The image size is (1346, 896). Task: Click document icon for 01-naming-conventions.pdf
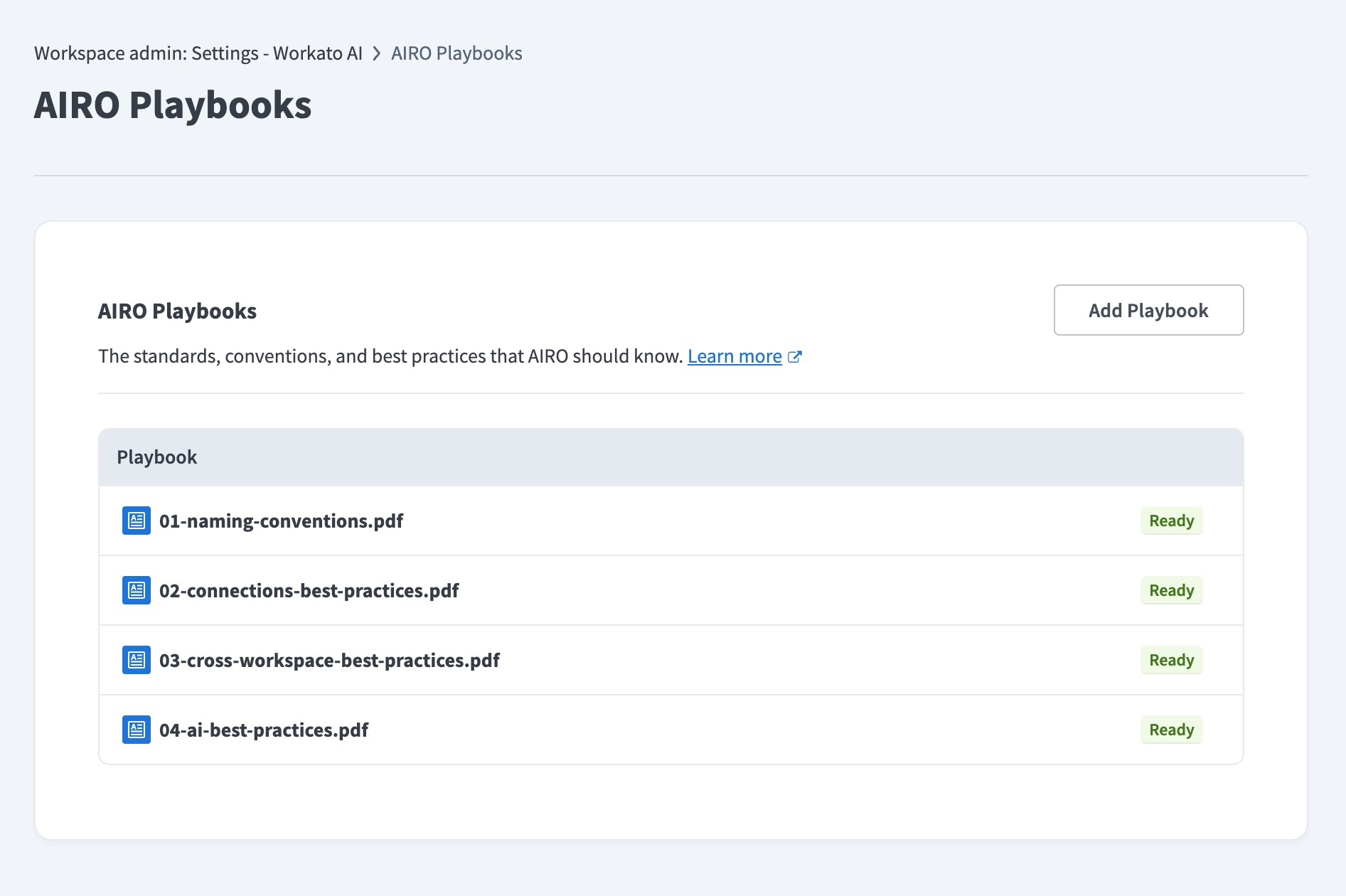(136, 521)
